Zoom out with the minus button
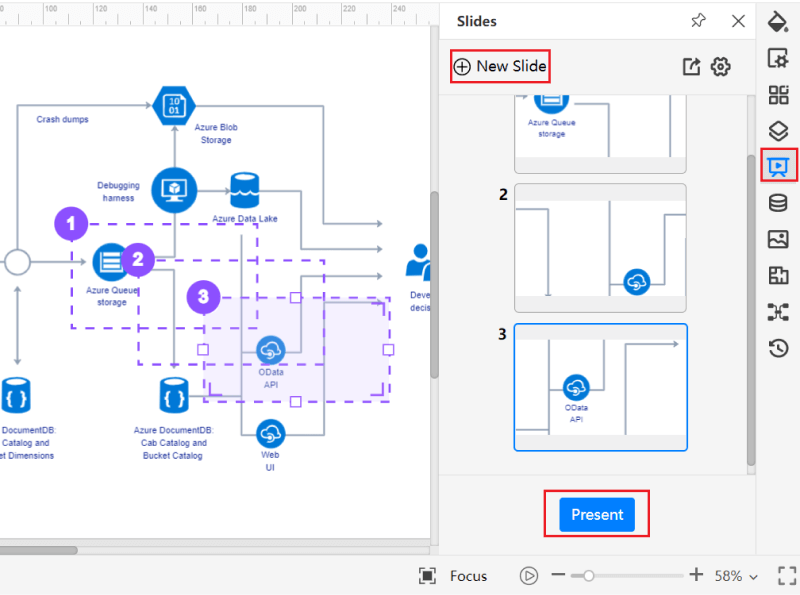 pyautogui.click(x=558, y=575)
